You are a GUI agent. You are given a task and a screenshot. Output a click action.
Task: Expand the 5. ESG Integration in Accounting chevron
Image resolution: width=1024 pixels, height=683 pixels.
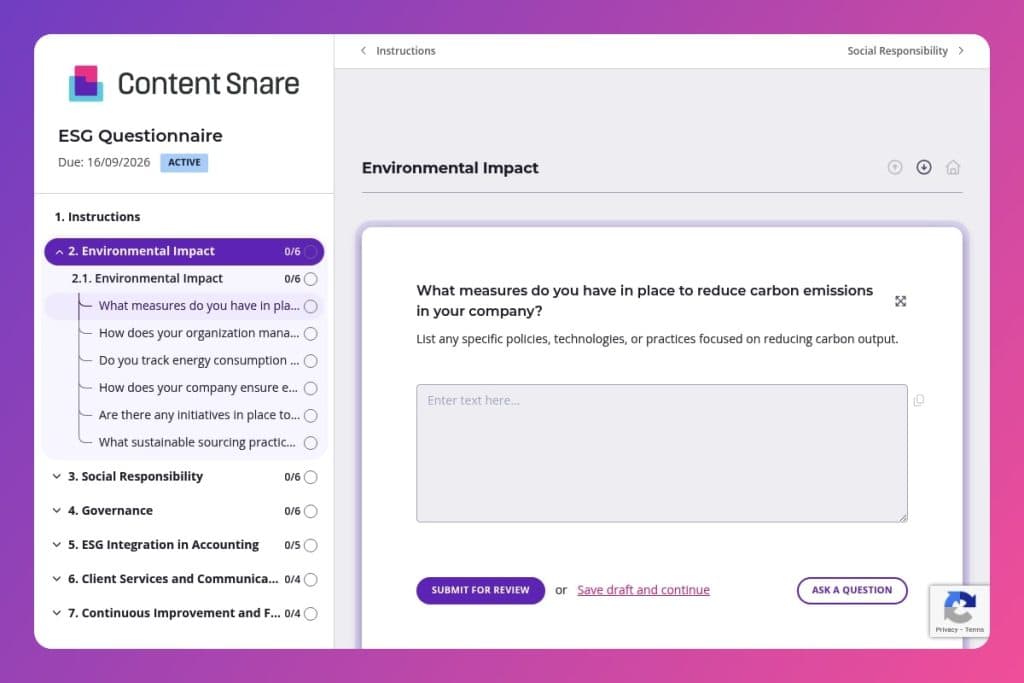point(57,545)
